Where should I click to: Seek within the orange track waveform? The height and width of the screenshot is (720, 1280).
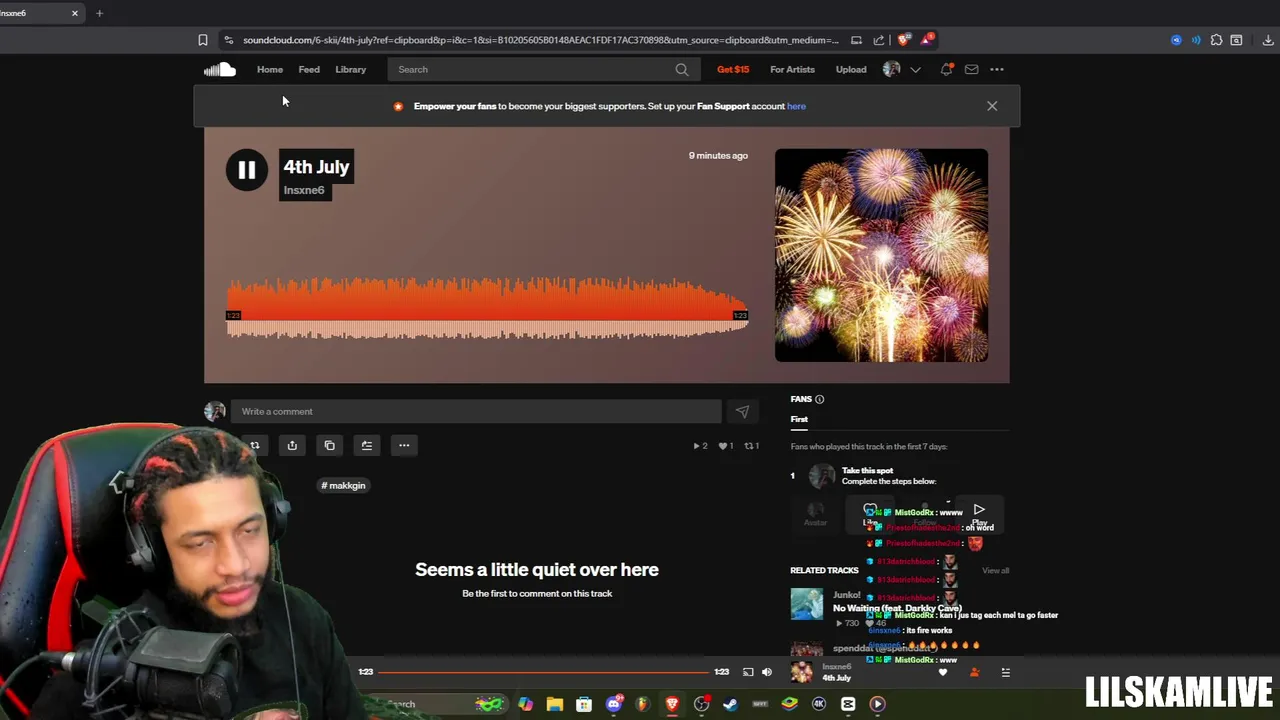pos(487,308)
